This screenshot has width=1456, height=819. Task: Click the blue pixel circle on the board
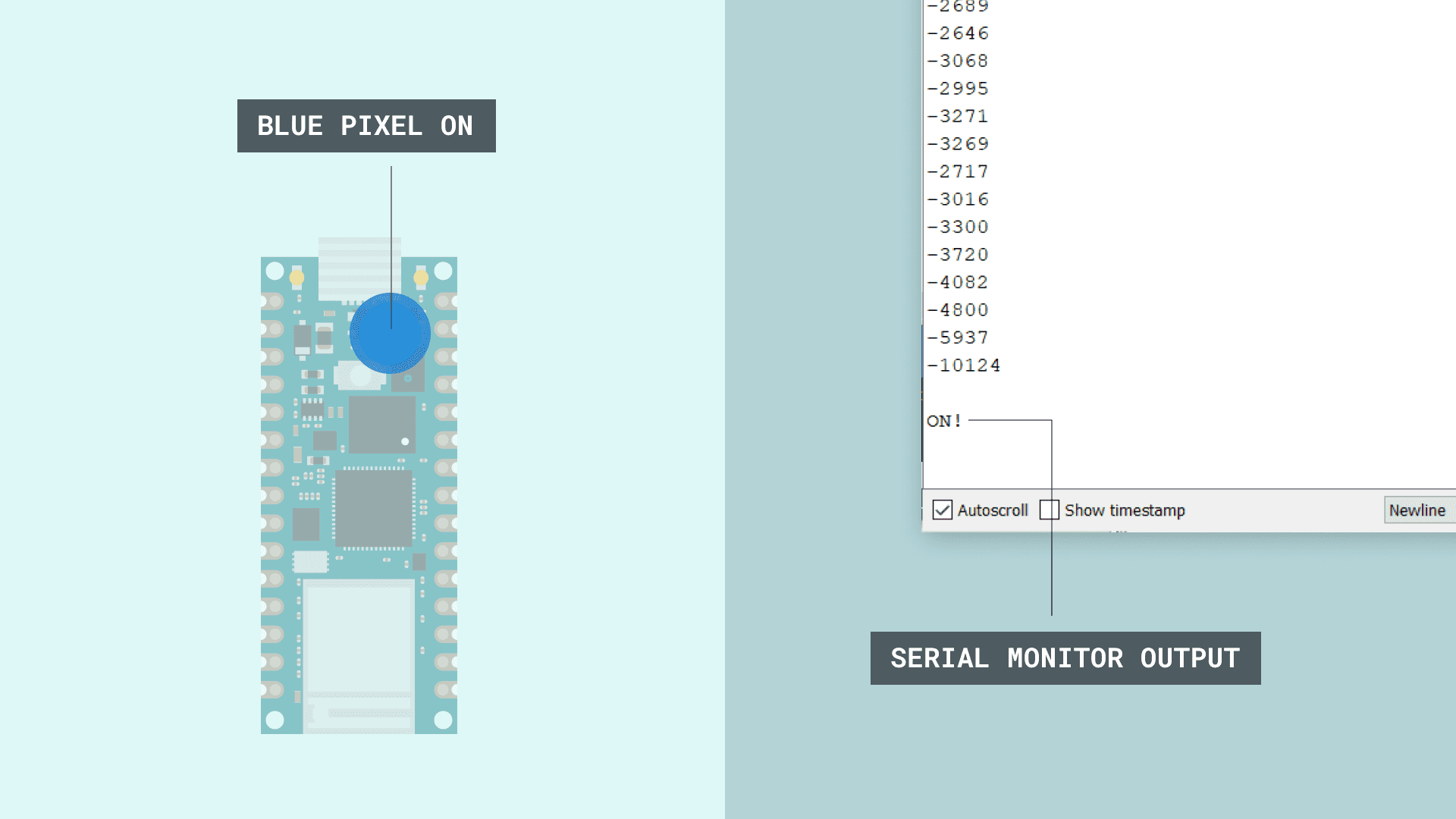(x=390, y=333)
